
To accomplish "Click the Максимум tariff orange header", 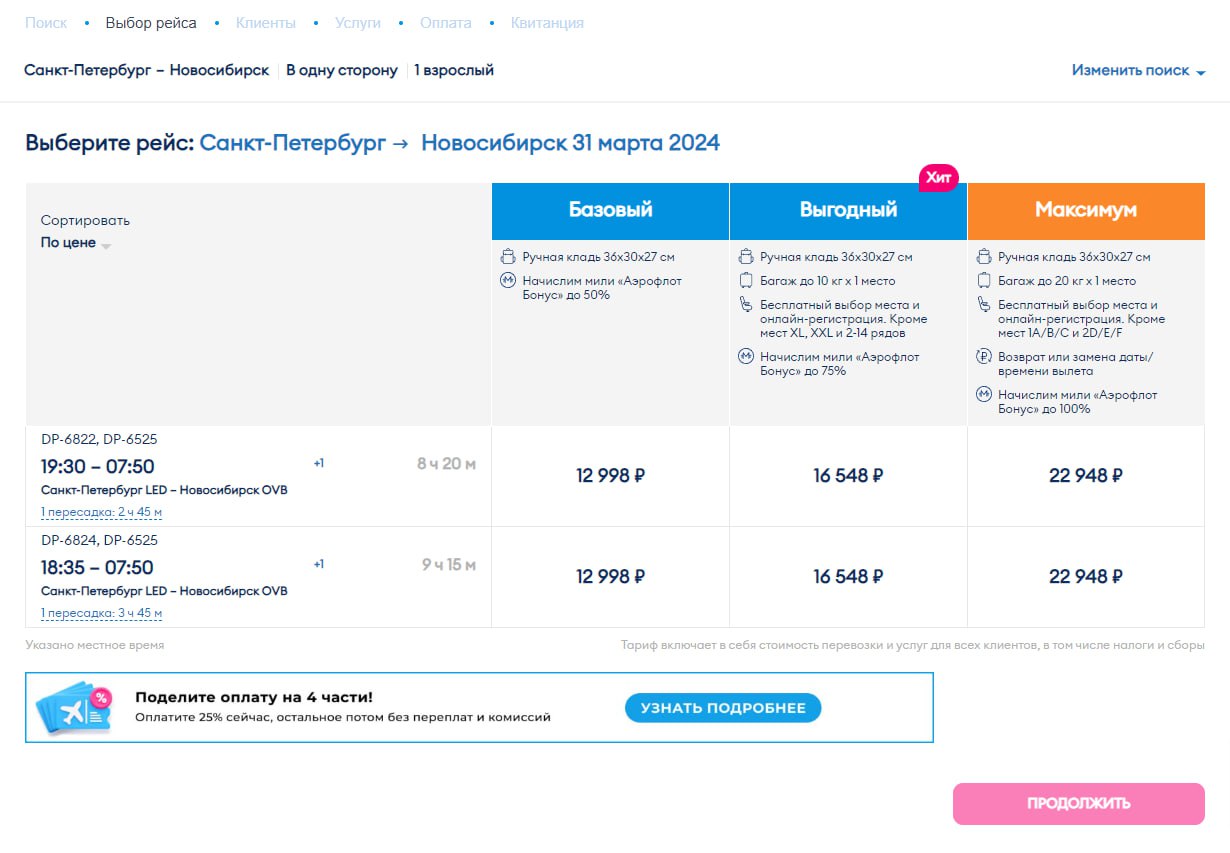I will click(1086, 211).
